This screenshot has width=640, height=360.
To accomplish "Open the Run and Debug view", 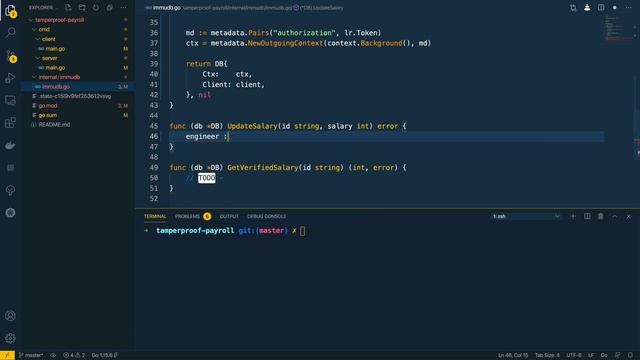I will (10, 78).
